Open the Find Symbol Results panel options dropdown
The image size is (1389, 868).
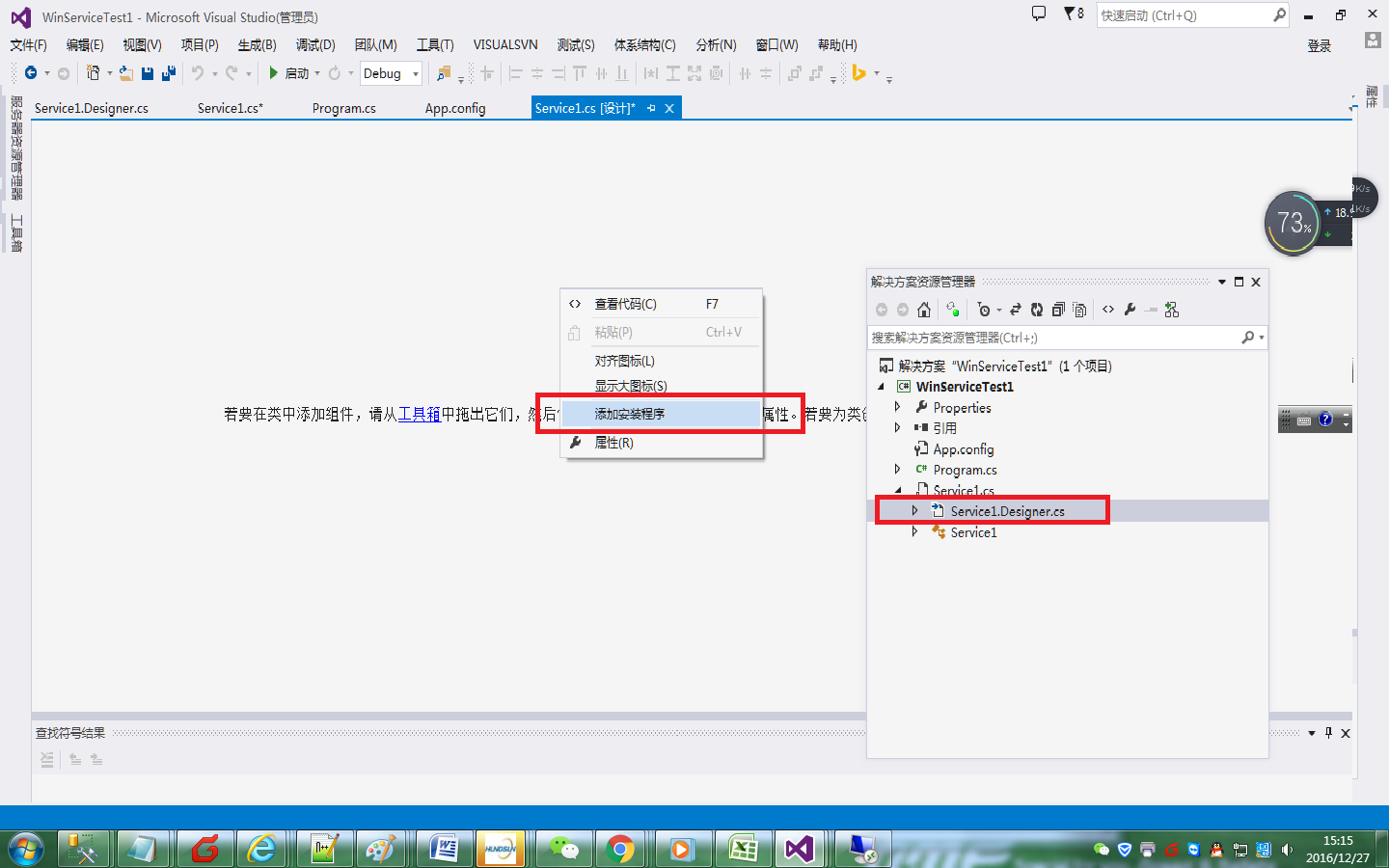click(1312, 733)
